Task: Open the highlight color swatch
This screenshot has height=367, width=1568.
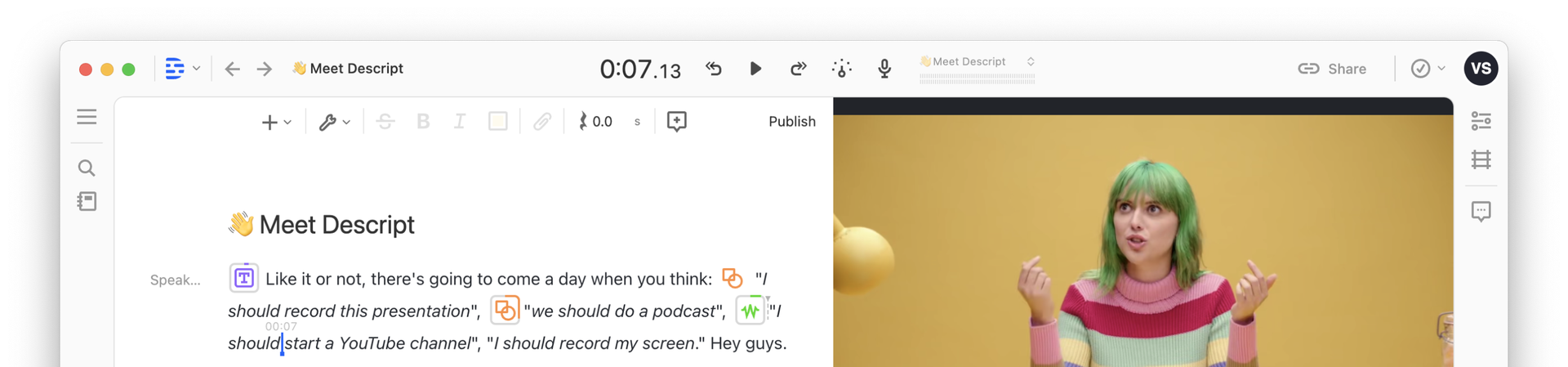Action: pos(497,122)
